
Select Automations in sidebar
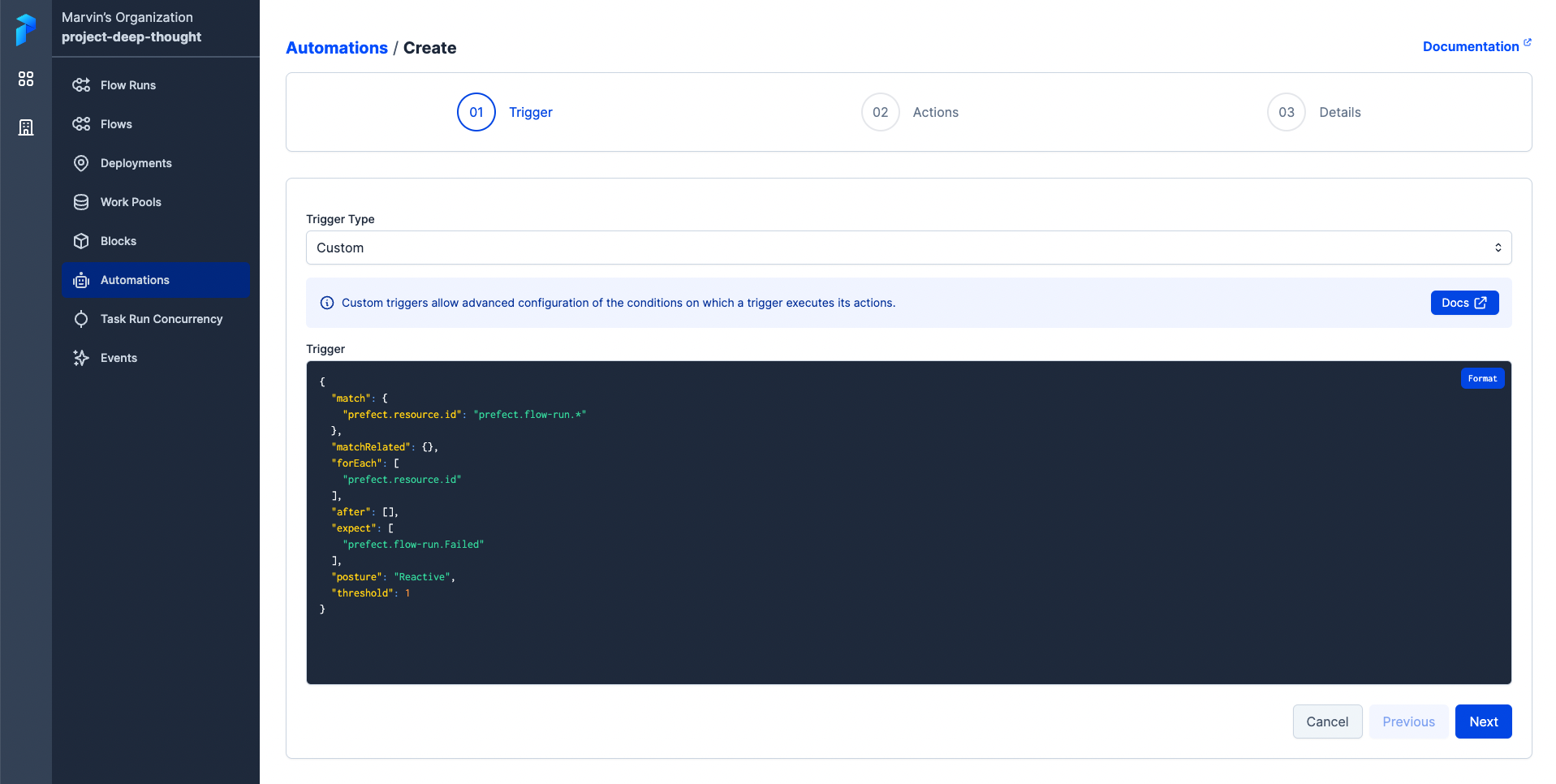click(155, 280)
